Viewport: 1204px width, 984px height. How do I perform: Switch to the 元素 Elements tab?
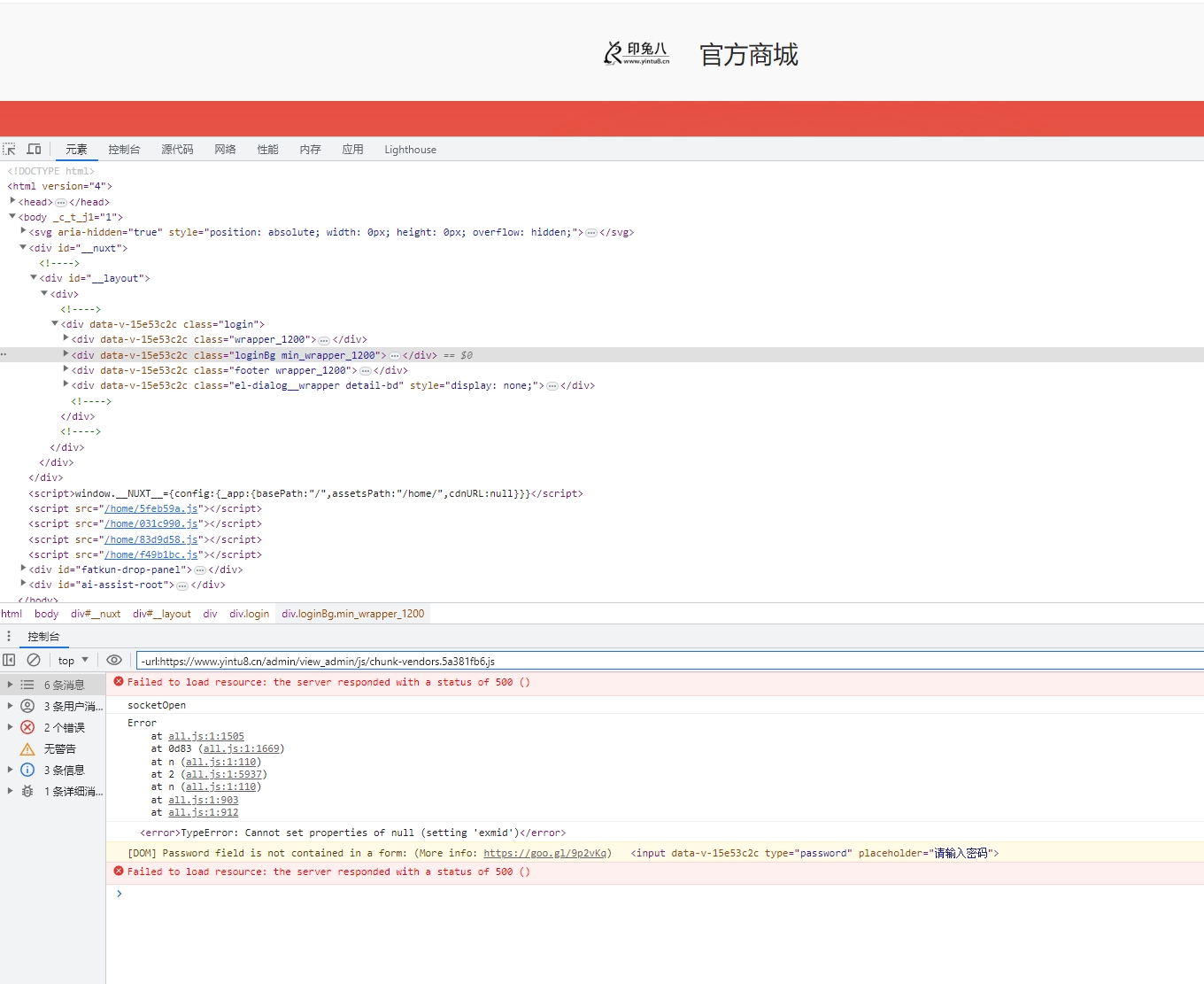(76, 150)
